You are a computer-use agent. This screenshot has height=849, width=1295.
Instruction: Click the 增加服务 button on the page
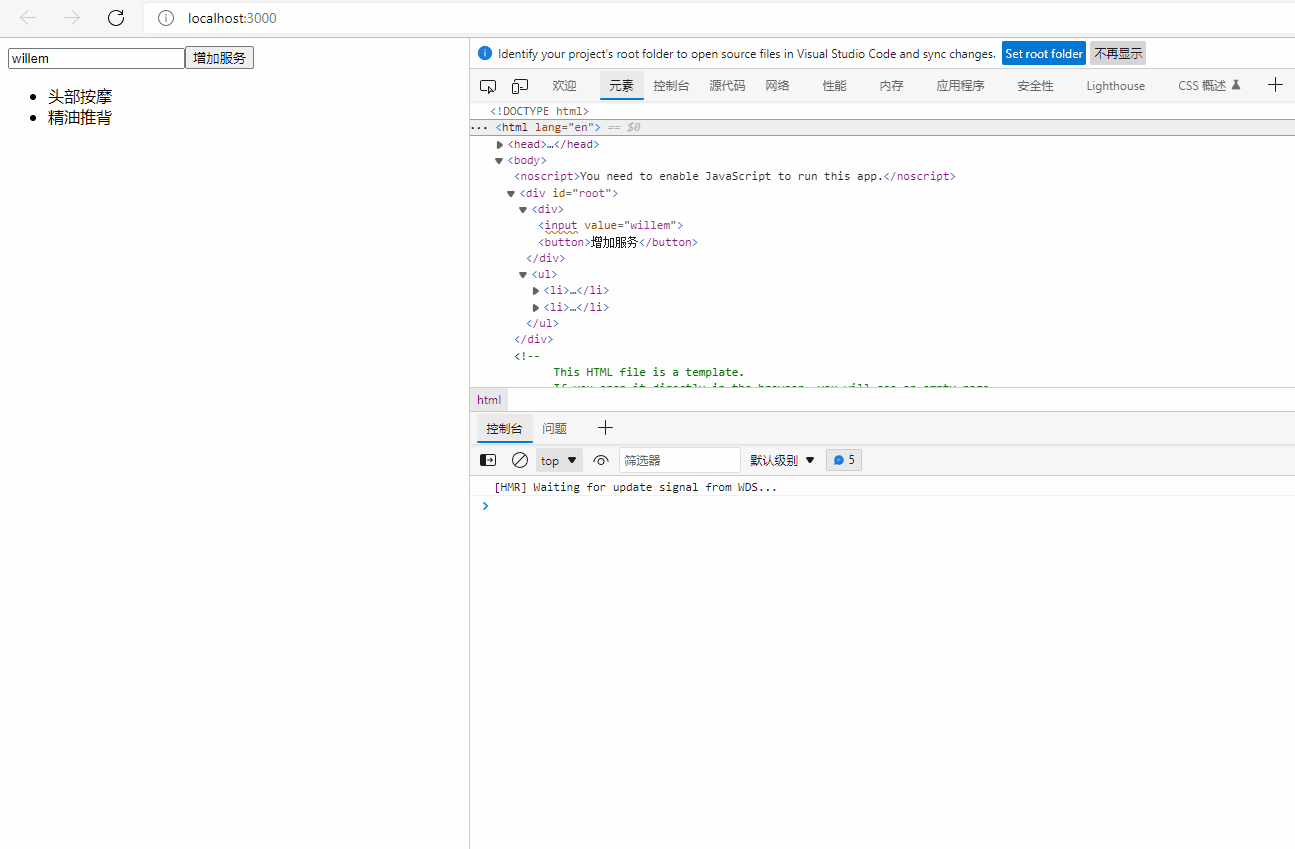coord(219,58)
